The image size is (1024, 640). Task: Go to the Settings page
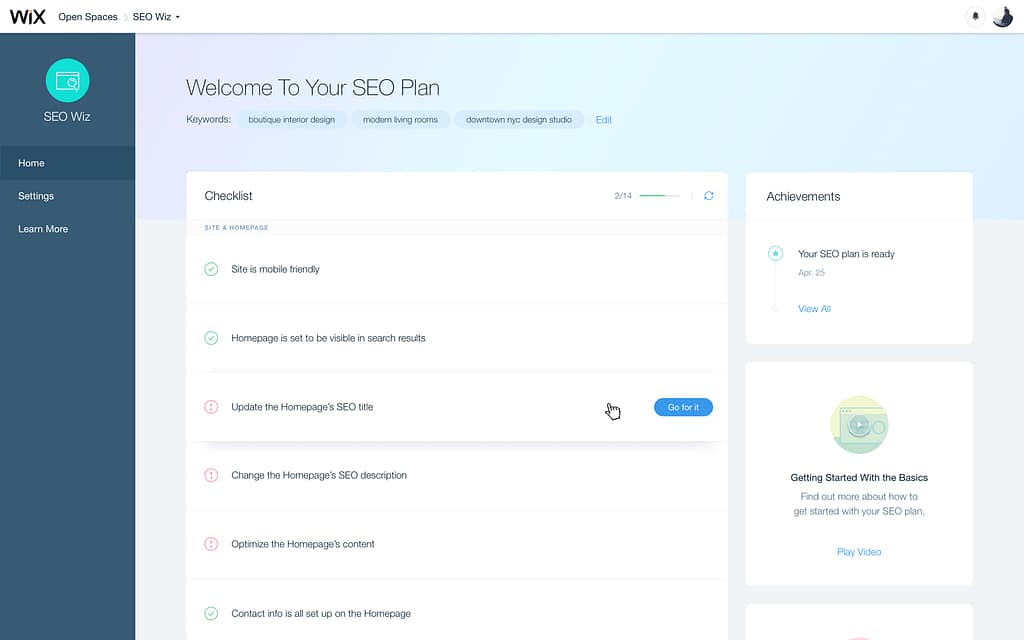35,196
